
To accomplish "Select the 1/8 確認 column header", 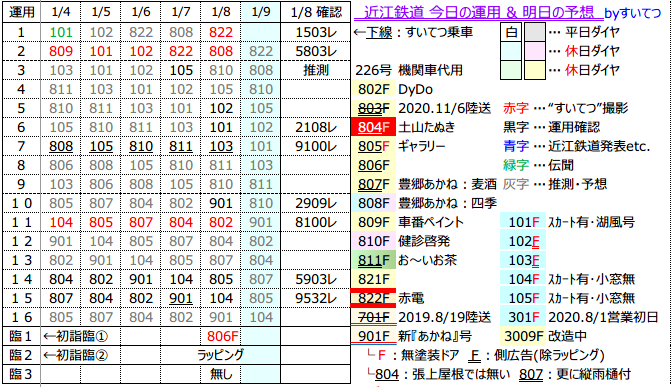I will coord(316,12).
